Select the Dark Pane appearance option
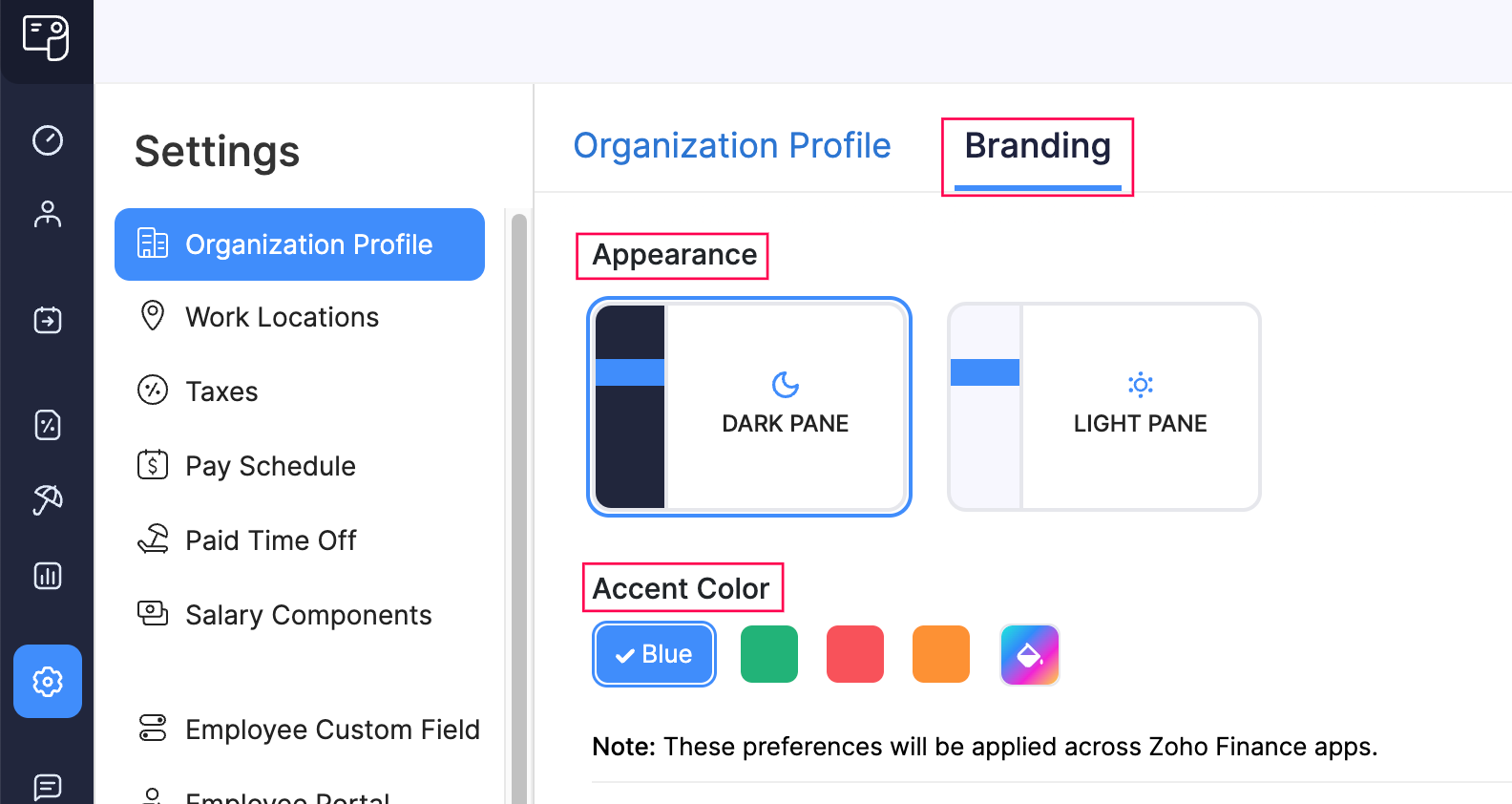The height and width of the screenshot is (804, 1512). click(748, 408)
